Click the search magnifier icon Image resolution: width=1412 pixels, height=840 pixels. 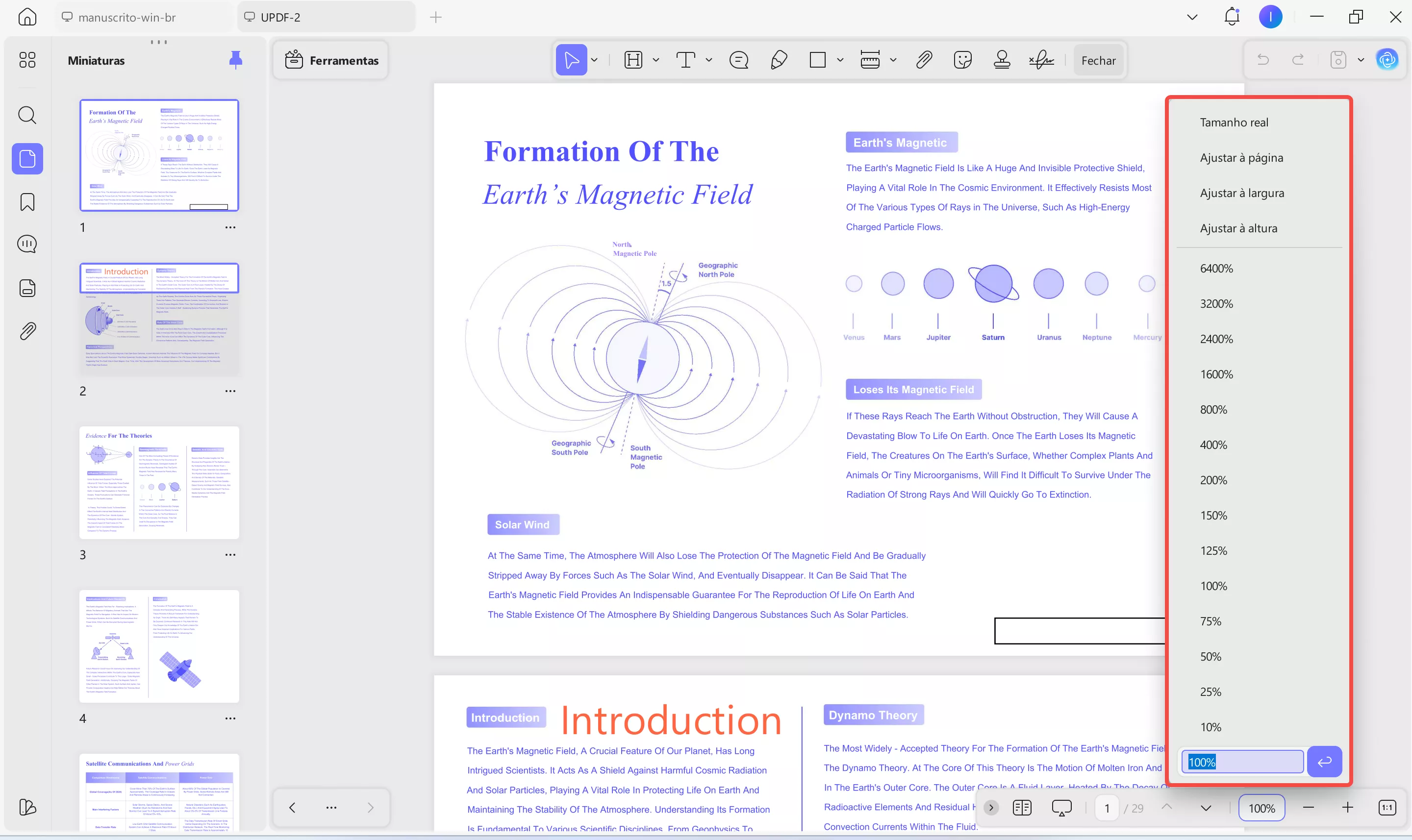tap(27, 116)
